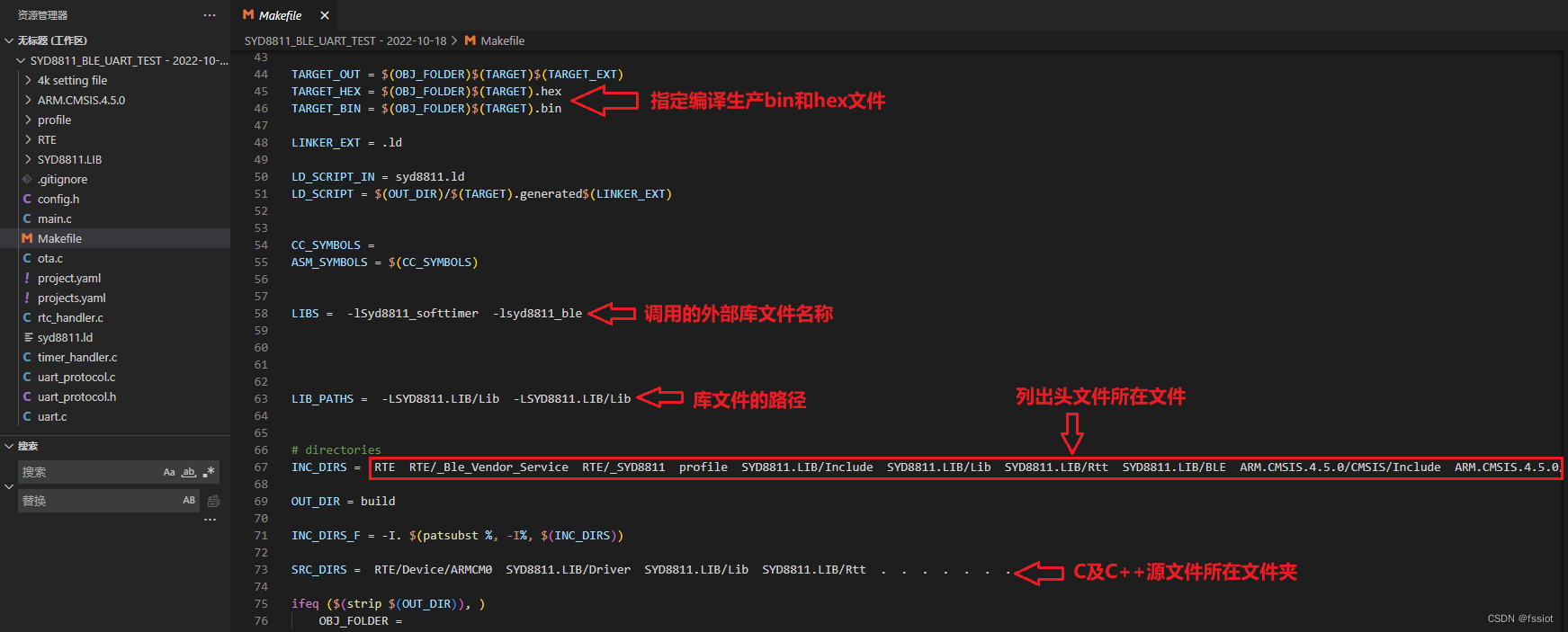Close the Makefile editor tab
Screen dimensions: 1568x632
point(325,15)
